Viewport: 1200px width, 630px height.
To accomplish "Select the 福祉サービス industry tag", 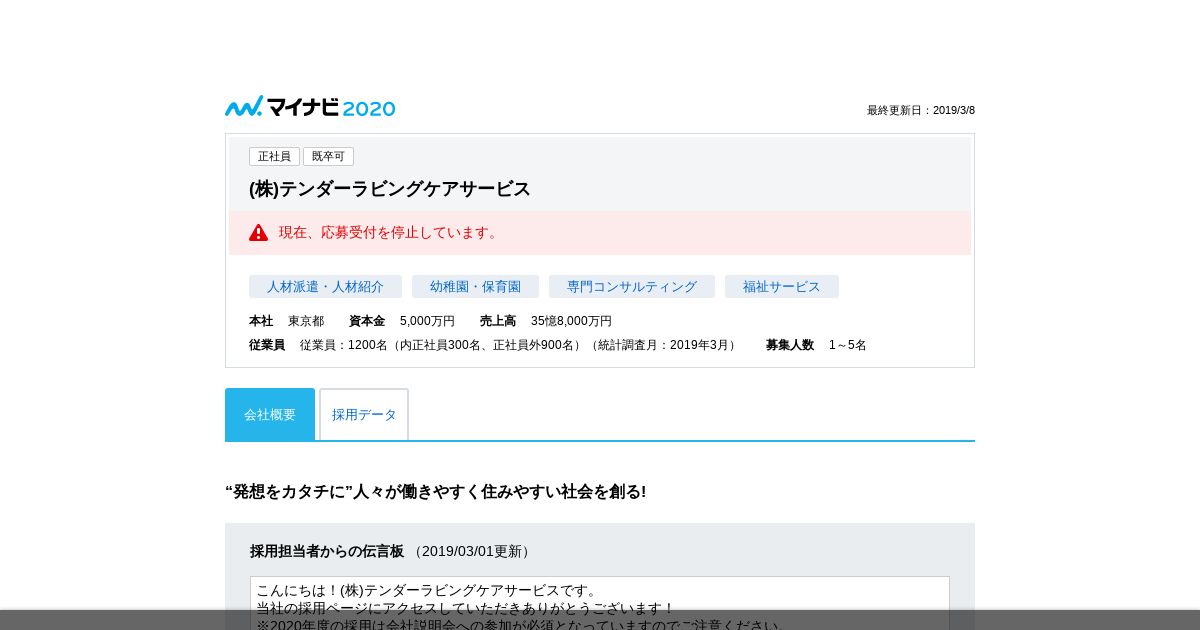I will [782, 286].
